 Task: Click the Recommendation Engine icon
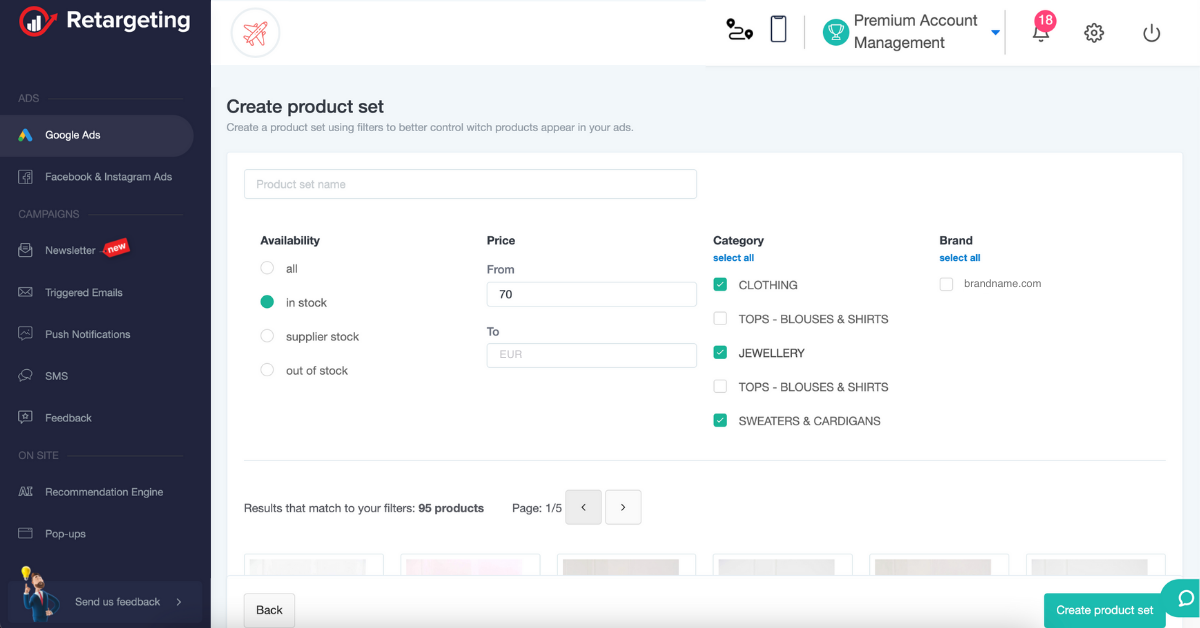(26, 492)
